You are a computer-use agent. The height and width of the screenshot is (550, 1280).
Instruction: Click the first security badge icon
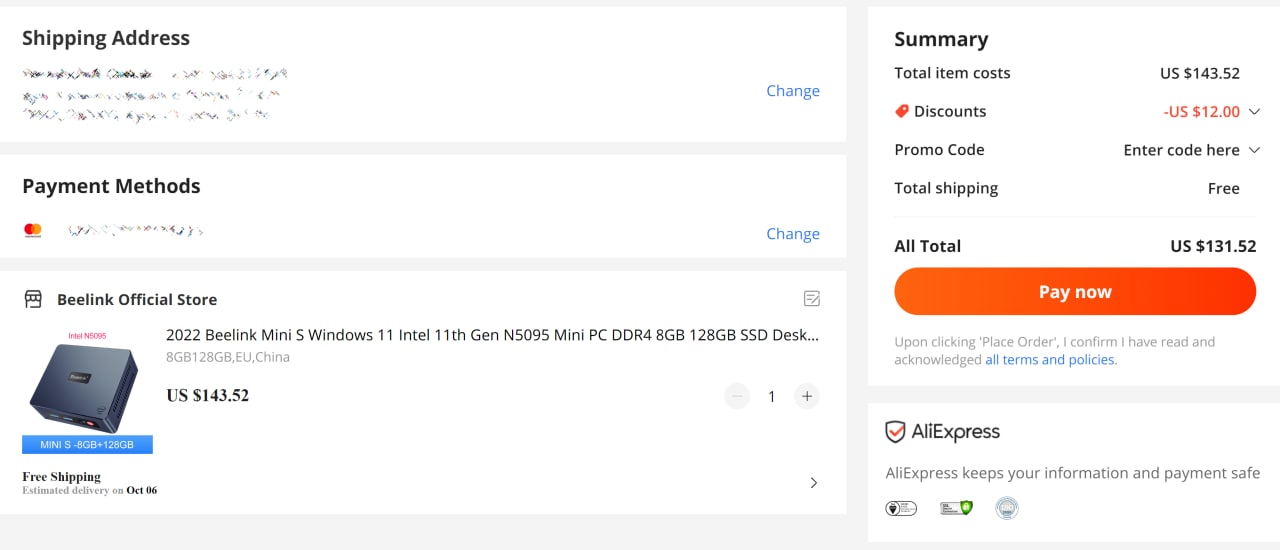coord(901,508)
